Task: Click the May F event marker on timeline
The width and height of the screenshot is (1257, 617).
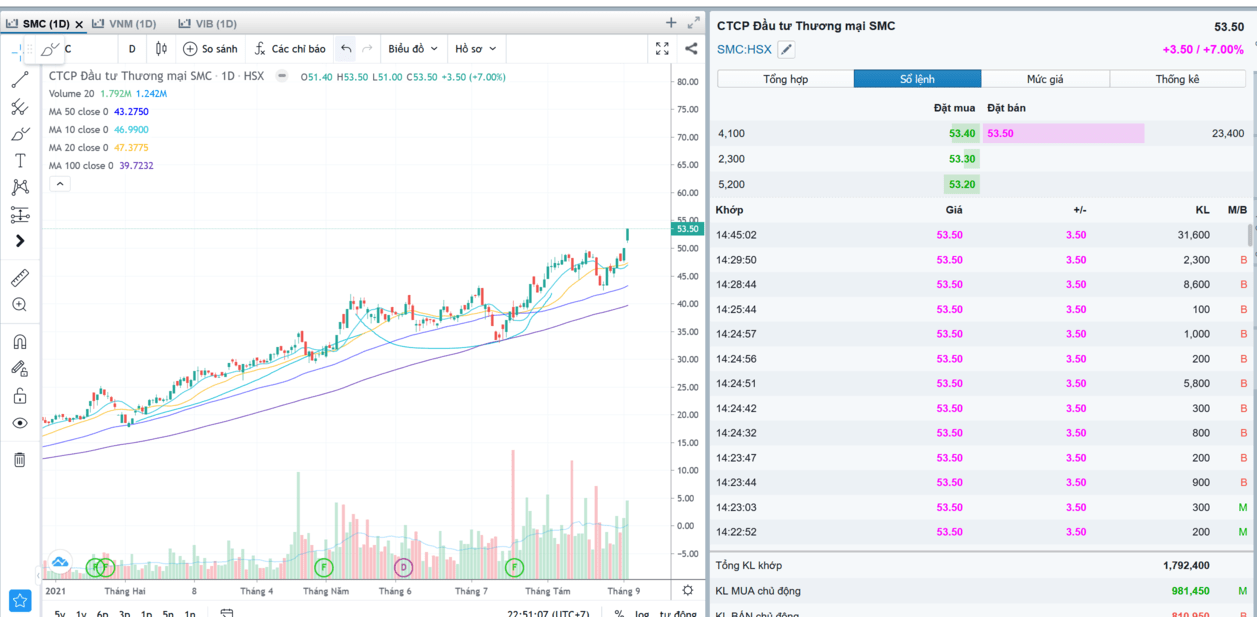Action: pos(323,567)
